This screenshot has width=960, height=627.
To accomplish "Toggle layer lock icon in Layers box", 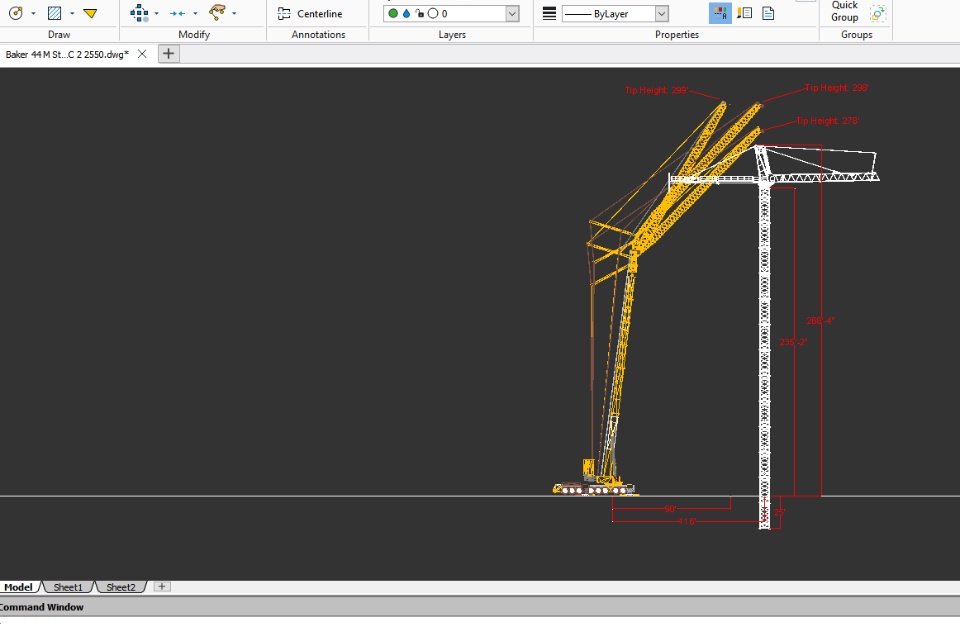I will [419, 14].
